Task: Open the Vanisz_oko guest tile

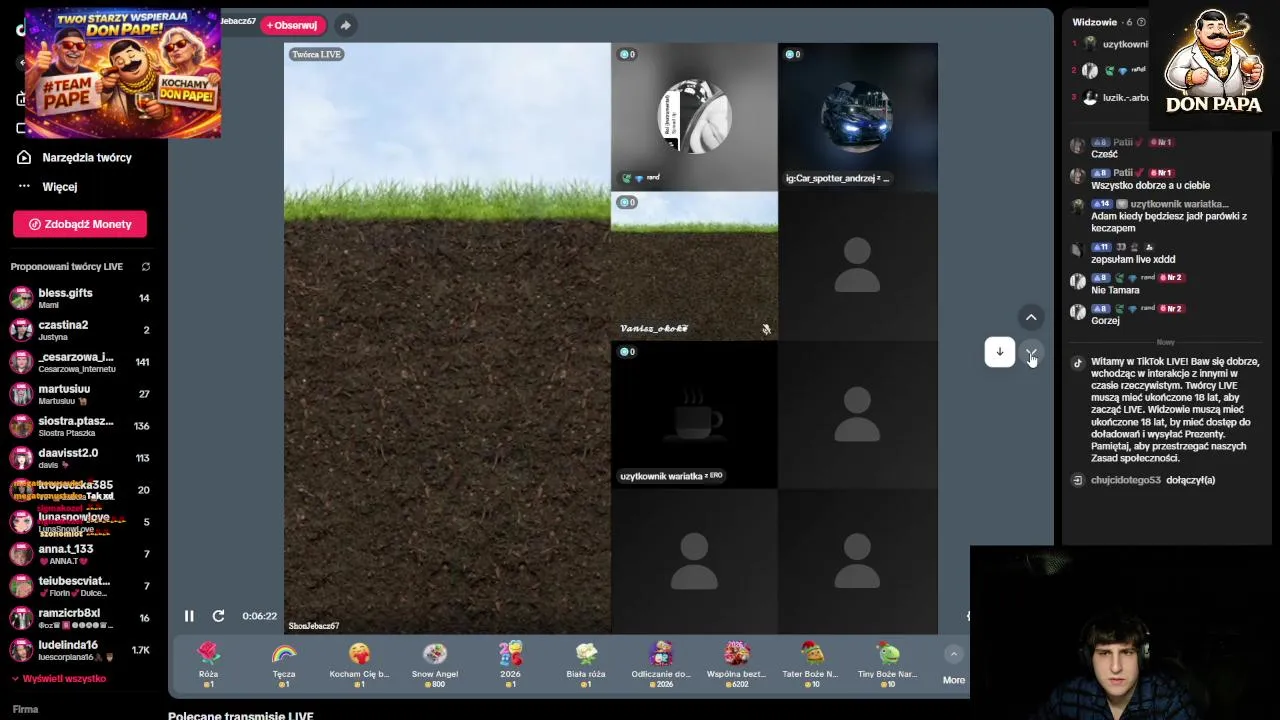Action: (694, 265)
